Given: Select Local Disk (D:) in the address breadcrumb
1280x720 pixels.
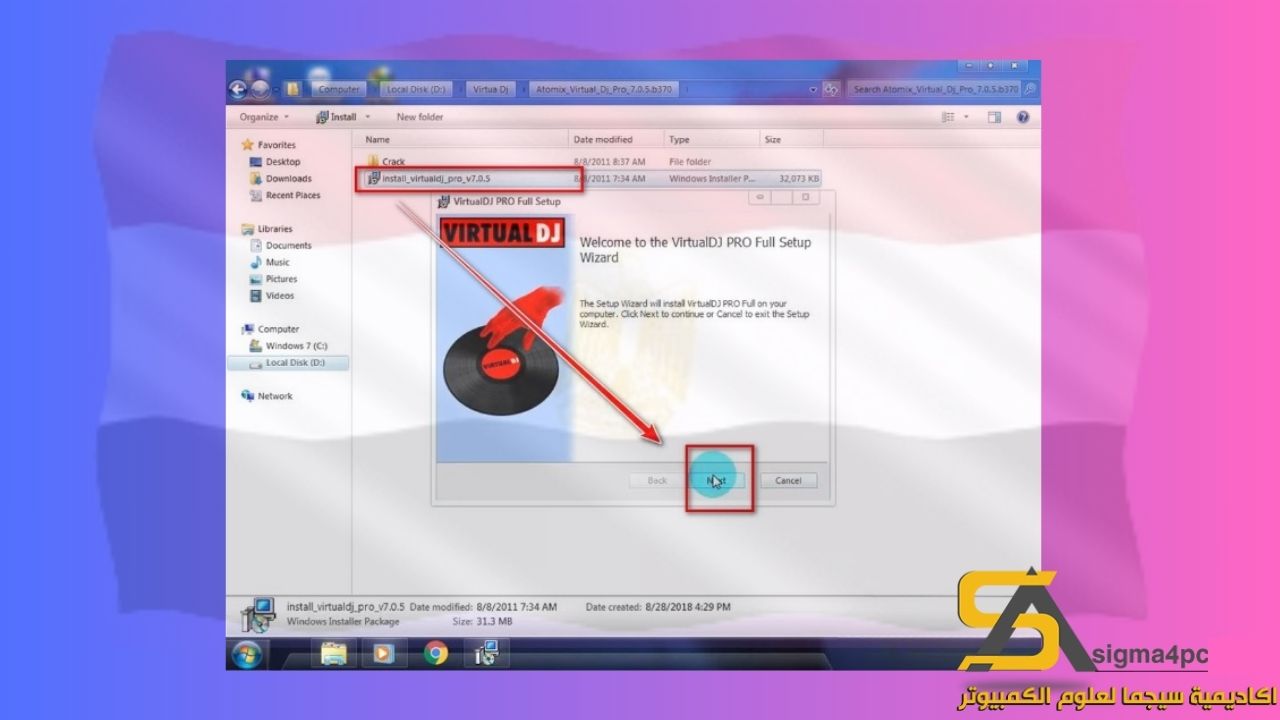Looking at the screenshot, I should (415, 89).
